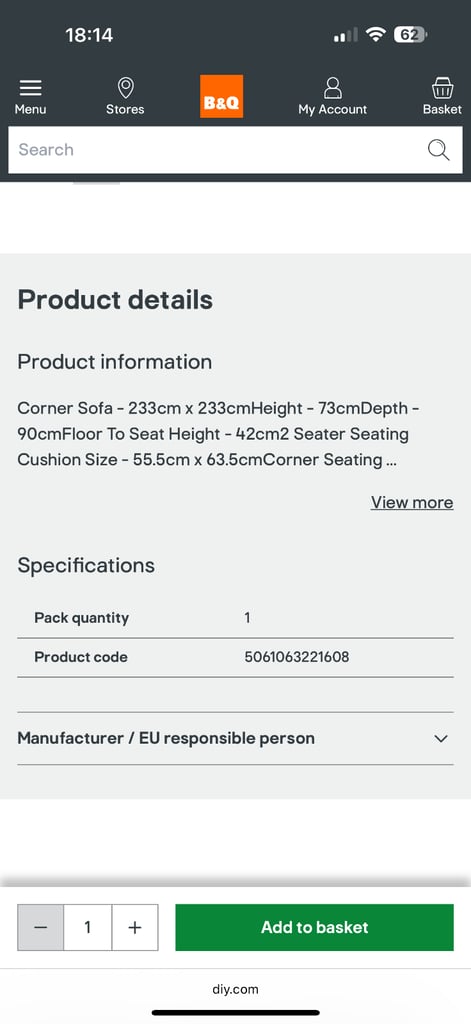The image size is (471, 1024).
Task: Go to B&Q home via orange logo
Action: tap(221, 96)
